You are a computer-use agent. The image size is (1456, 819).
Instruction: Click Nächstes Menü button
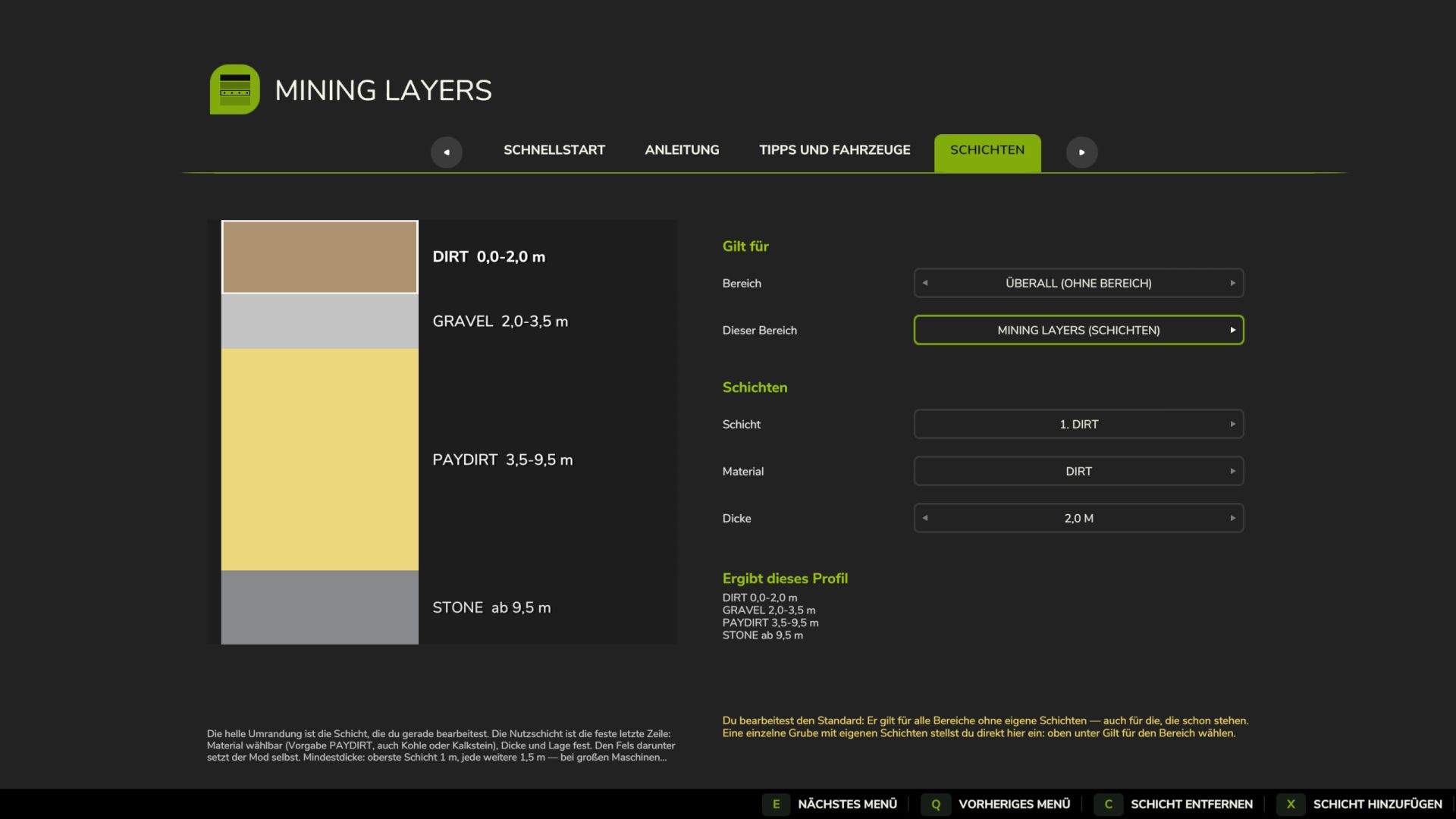(847, 805)
